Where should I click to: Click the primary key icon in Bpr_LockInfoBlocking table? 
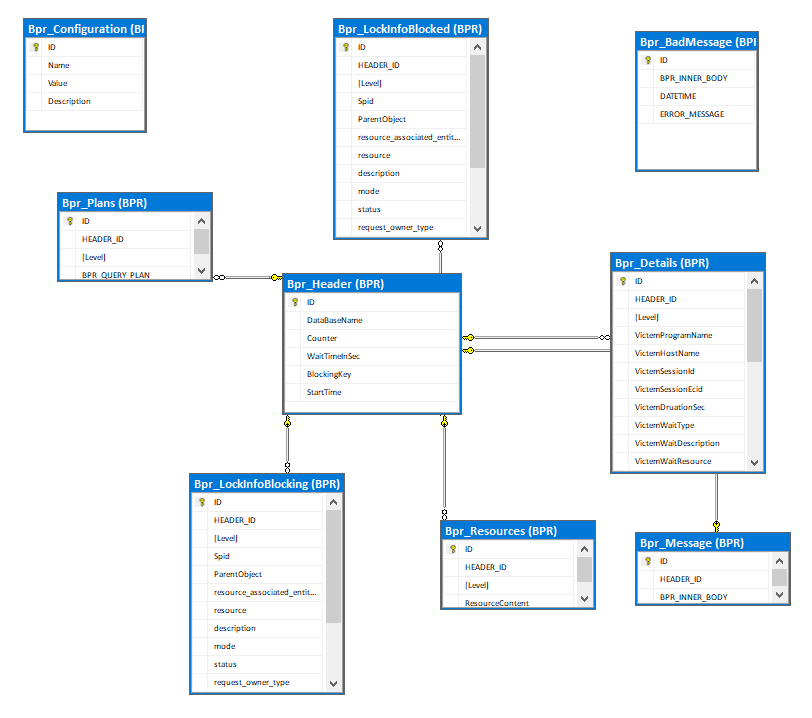coord(202,502)
